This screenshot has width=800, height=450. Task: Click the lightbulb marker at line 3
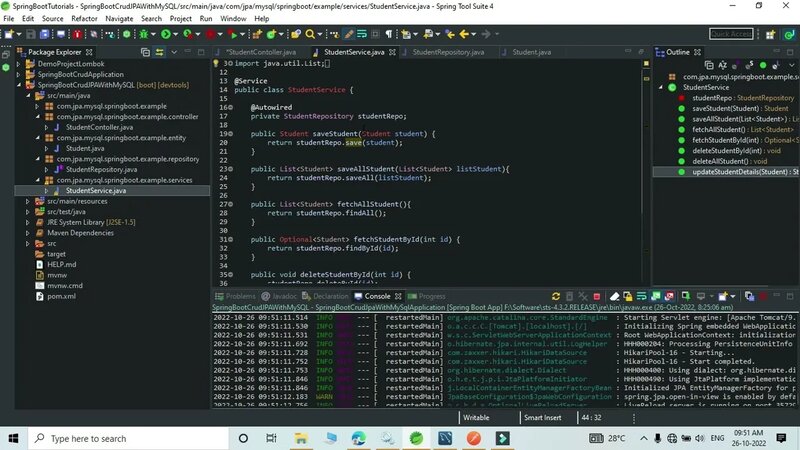pyautogui.click(x=216, y=64)
